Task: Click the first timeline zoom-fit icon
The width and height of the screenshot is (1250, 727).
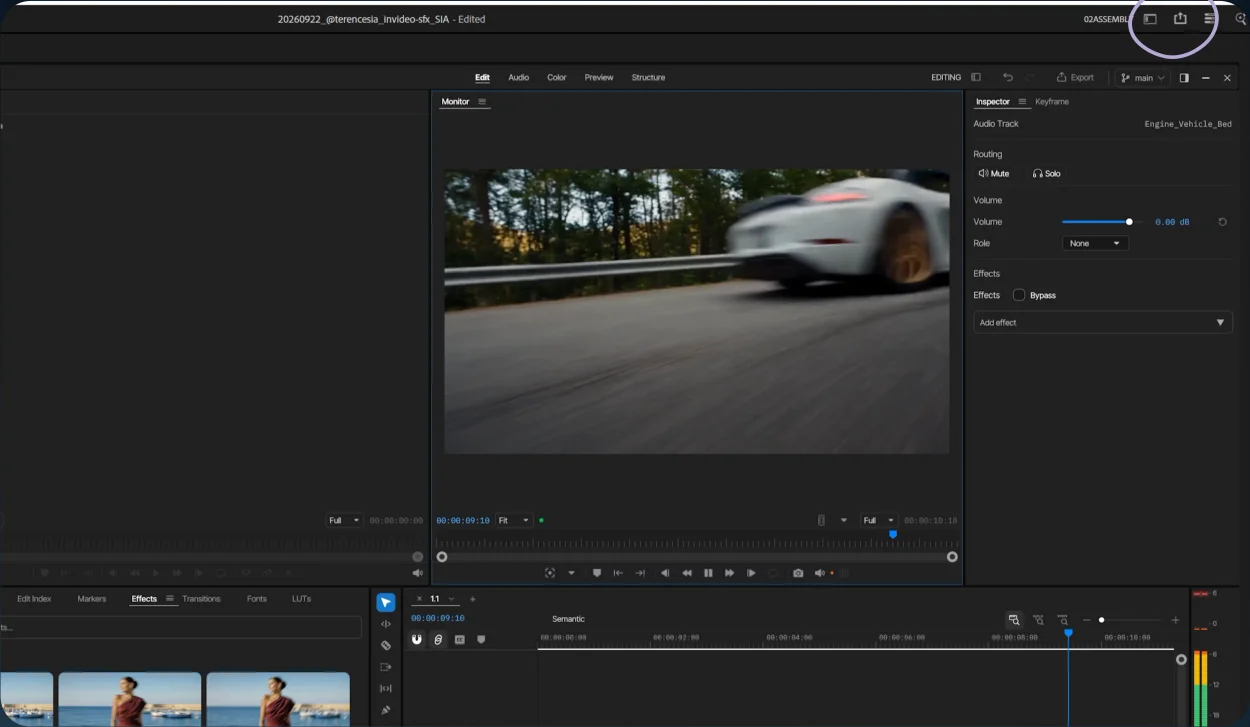Action: (x=1014, y=620)
